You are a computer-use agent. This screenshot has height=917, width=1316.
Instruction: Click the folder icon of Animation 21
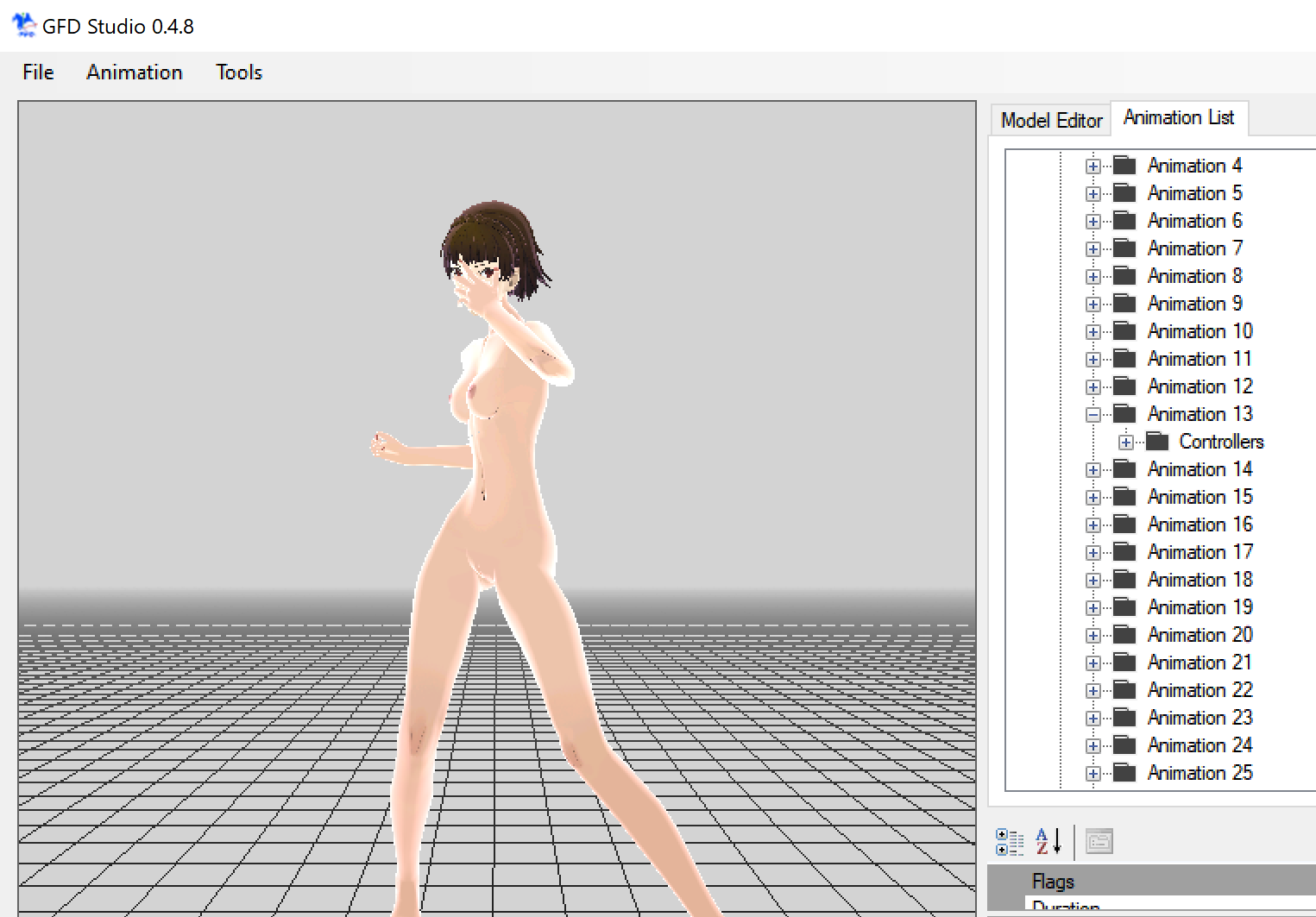[1124, 662]
